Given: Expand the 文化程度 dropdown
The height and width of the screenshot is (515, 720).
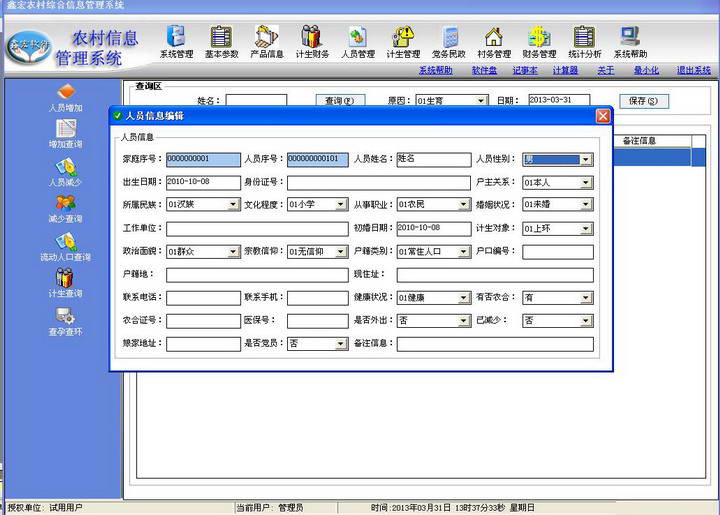Looking at the screenshot, I should pos(341,204).
